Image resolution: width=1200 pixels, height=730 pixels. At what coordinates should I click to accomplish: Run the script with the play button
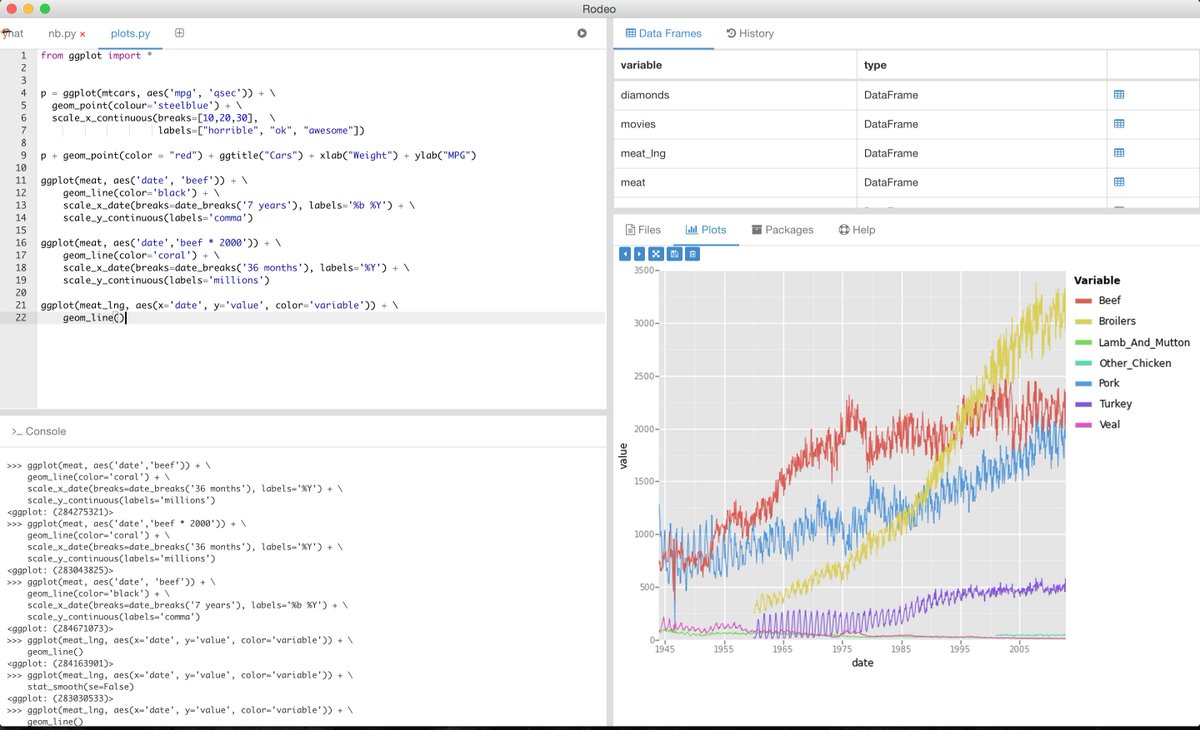coord(581,32)
